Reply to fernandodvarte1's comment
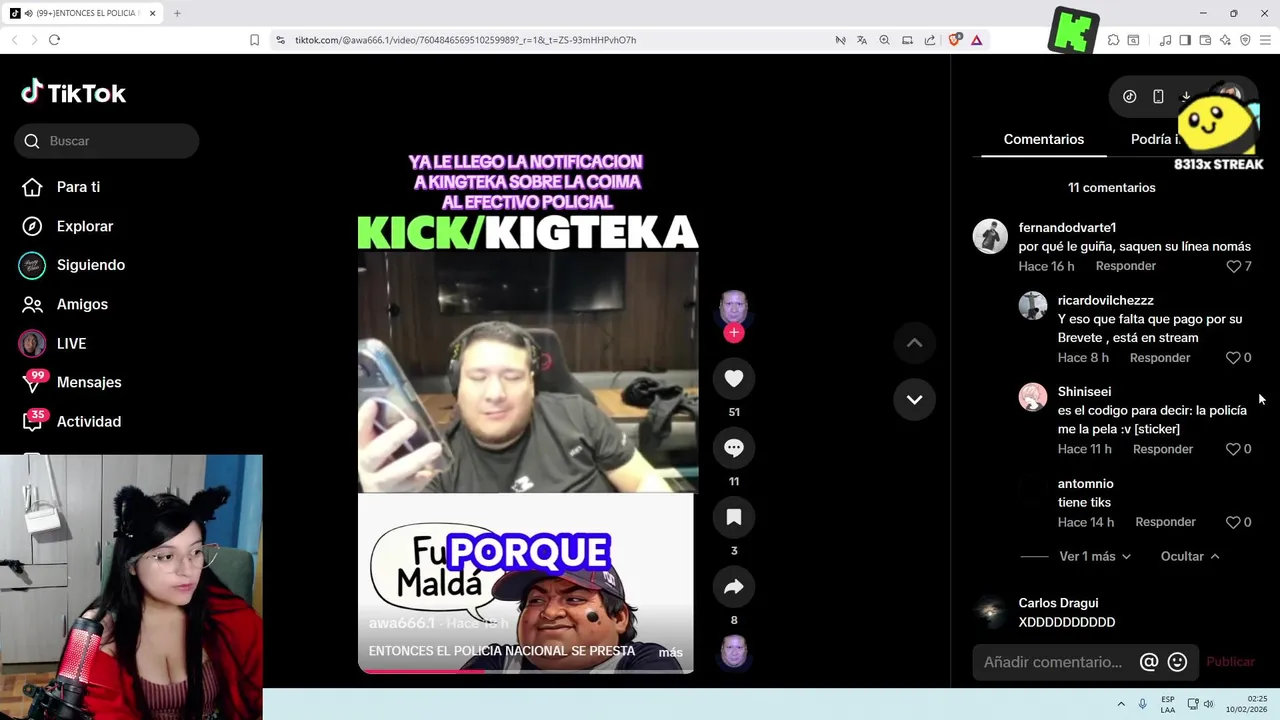This screenshot has height=720, width=1280. (1125, 266)
